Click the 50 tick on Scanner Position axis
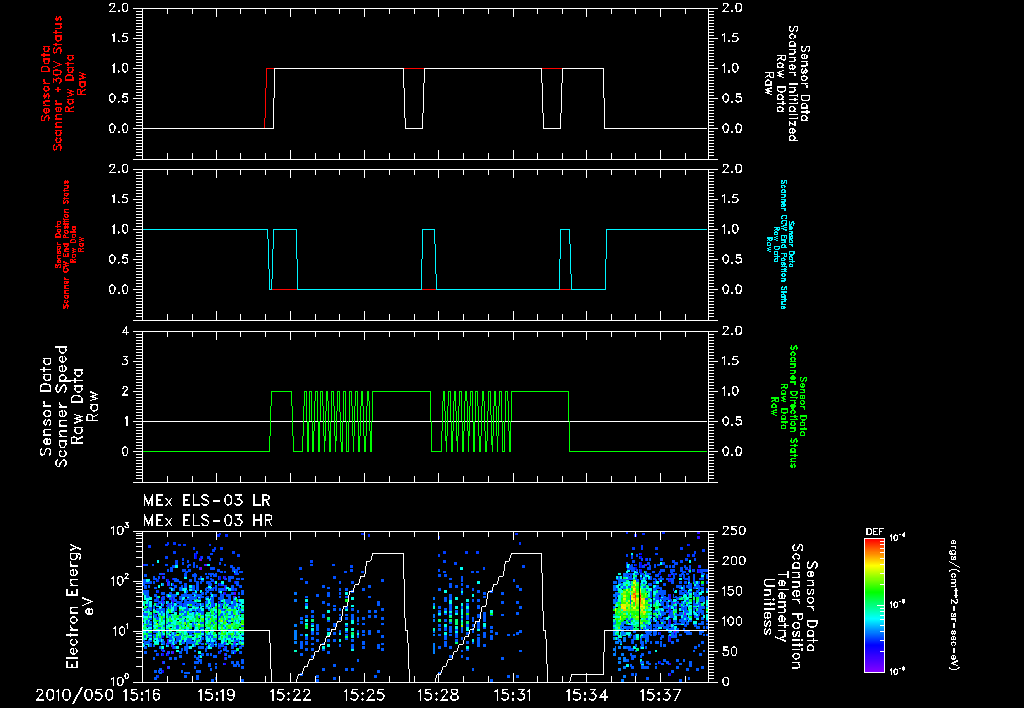 [x=730, y=651]
